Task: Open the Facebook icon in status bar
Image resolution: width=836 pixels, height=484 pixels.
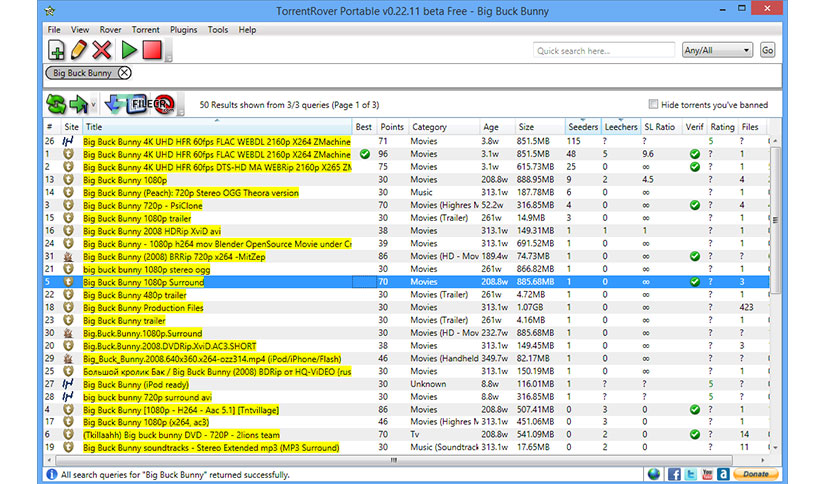Action: [x=674, y=474]
